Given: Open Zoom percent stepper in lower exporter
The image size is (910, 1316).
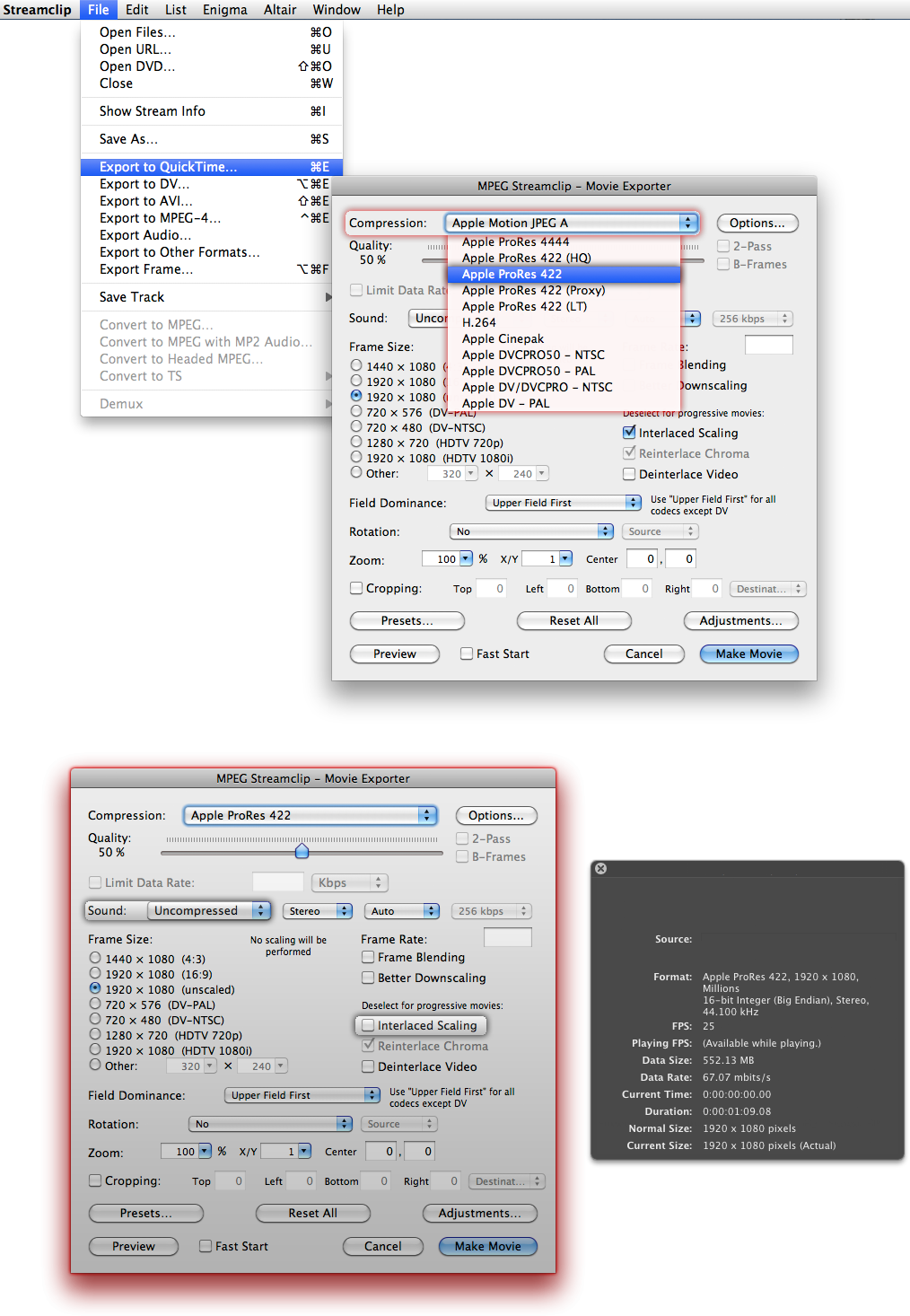Looking at the screenshot, I should coord(205,1151).
